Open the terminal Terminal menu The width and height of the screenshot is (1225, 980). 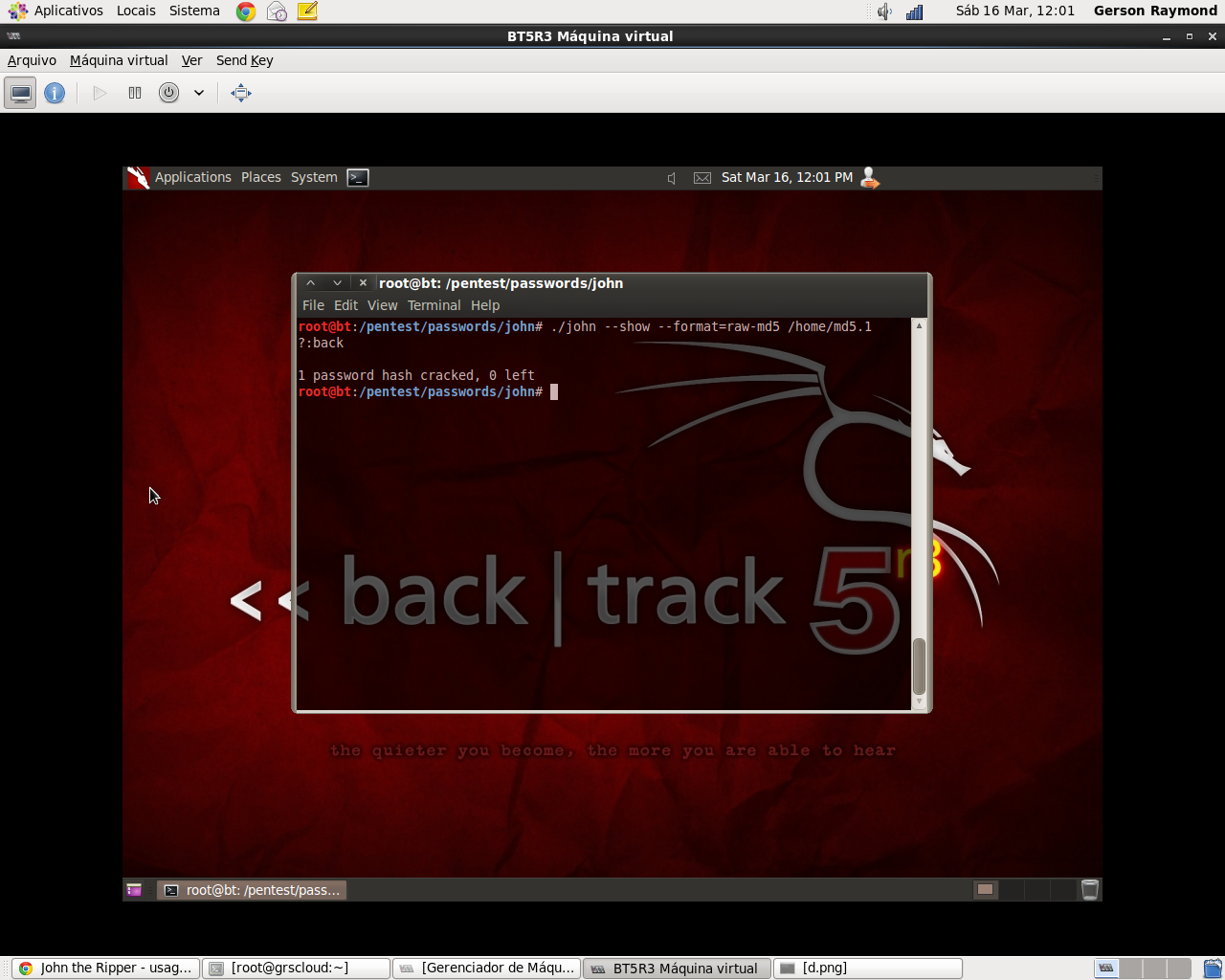coord(434,305)
